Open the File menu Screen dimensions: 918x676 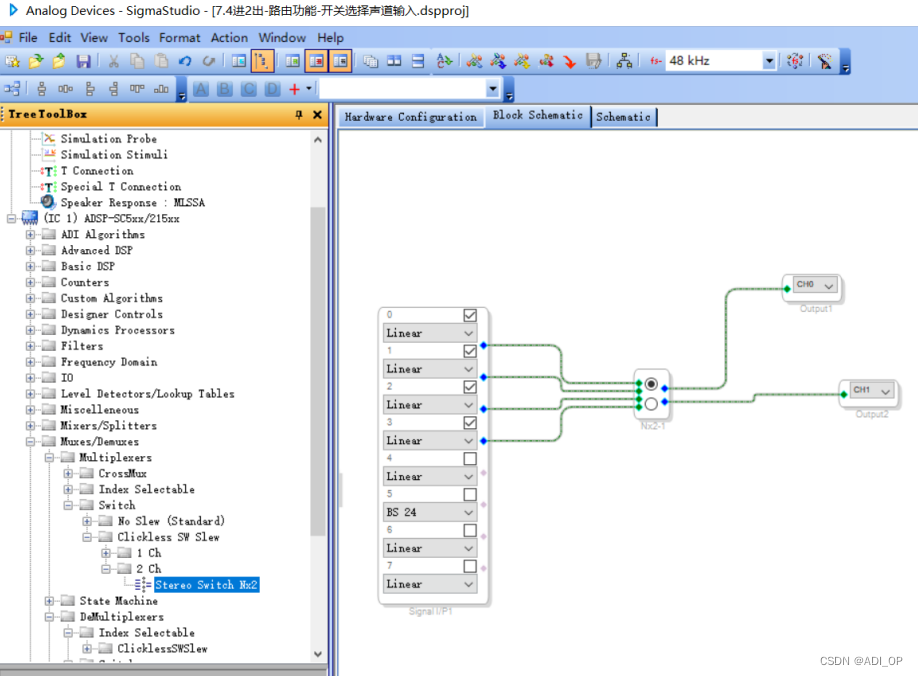click(28, 38)
